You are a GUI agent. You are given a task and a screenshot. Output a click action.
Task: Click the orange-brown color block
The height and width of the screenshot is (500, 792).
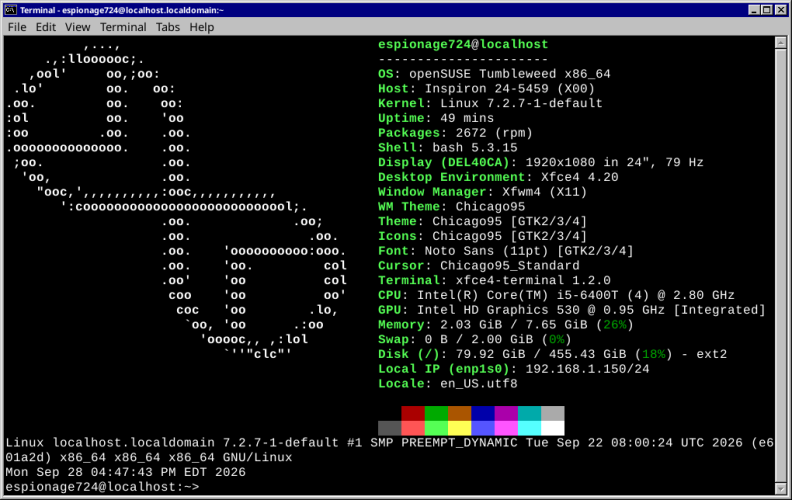pyautogui.click(x=460, y=413)
